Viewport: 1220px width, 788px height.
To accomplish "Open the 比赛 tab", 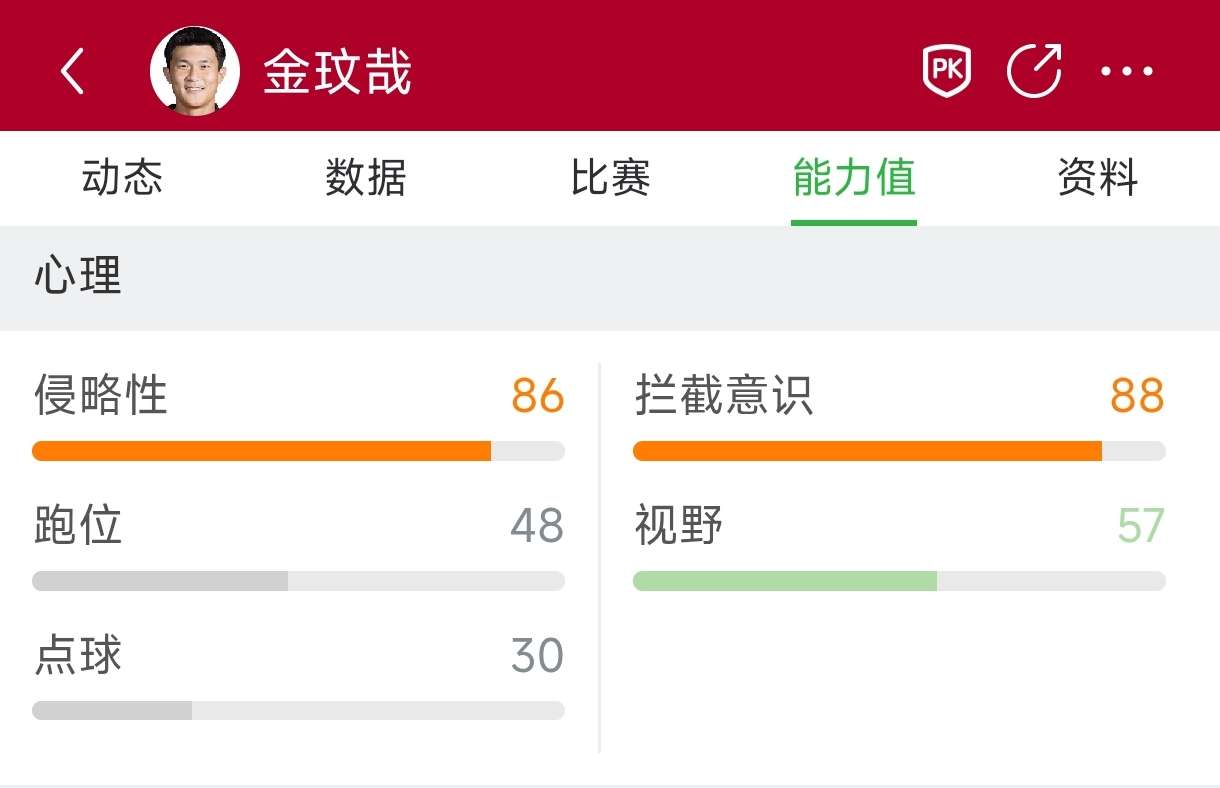I will [x=610, y=179].
